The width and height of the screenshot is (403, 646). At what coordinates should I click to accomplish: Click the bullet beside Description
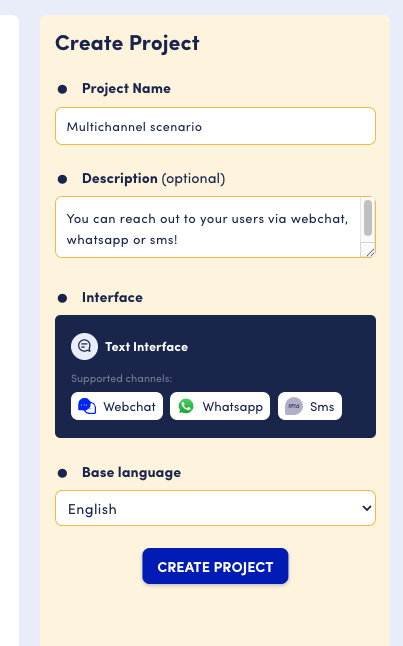[x=62, y=179]
